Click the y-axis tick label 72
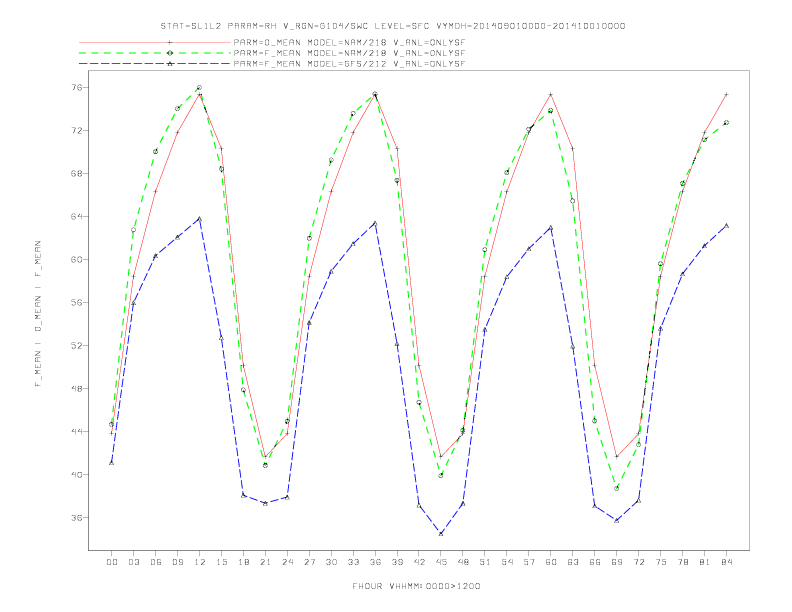 76,130
